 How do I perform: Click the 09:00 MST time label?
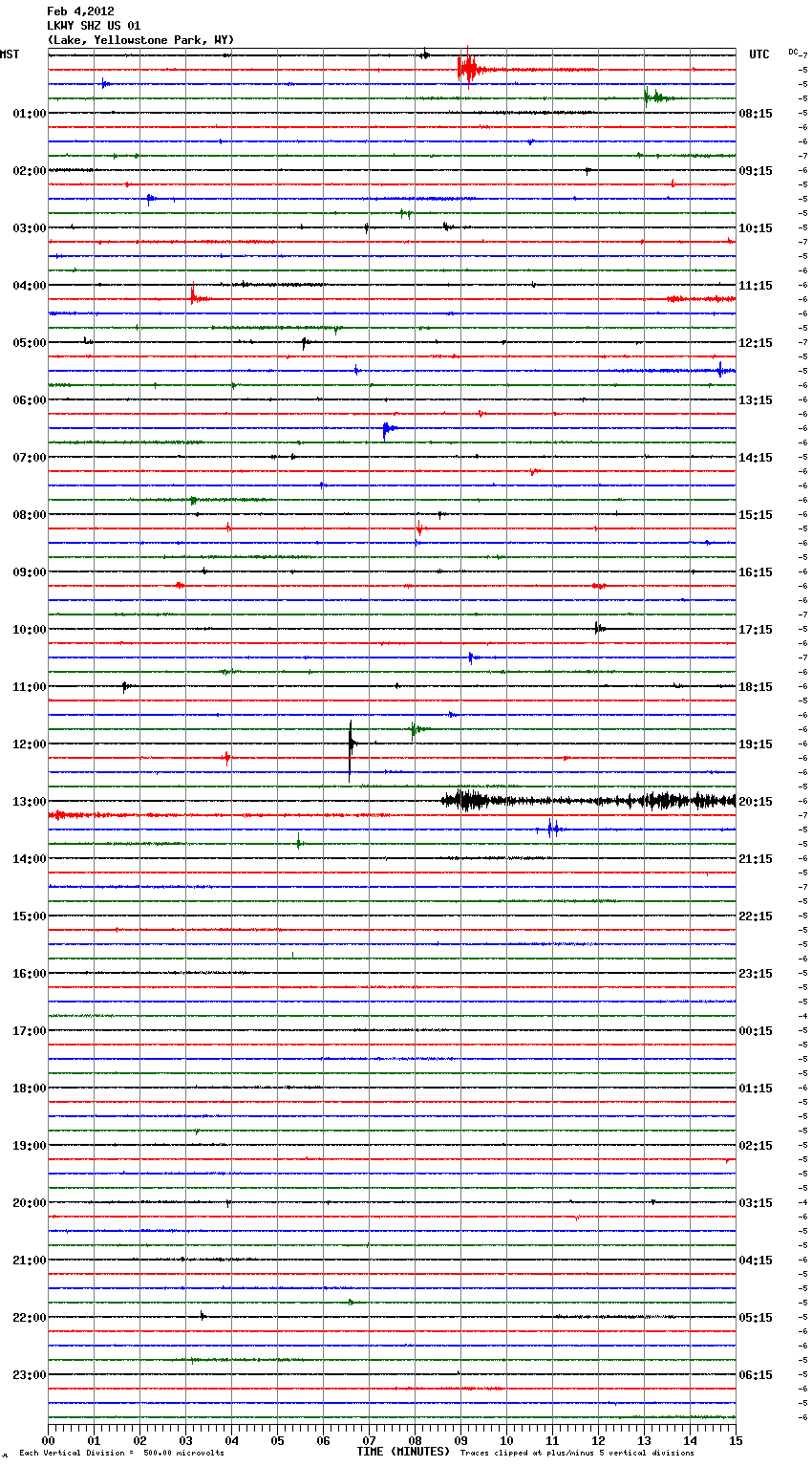coord(30,571)
